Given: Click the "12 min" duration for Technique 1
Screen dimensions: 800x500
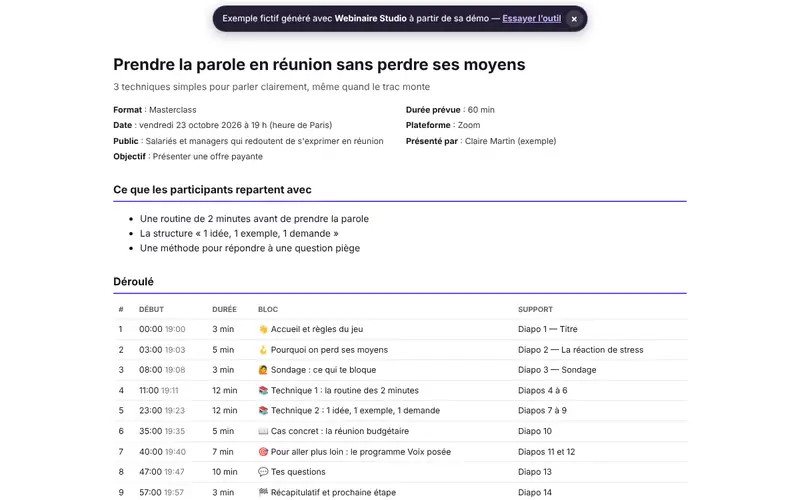Looking at the screenshot, I should 224,390.
